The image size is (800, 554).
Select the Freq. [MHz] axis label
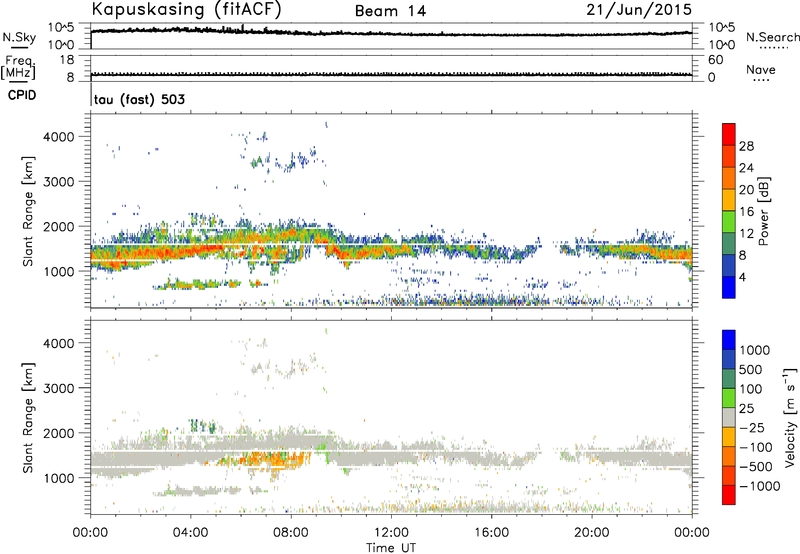click(19, 68)
